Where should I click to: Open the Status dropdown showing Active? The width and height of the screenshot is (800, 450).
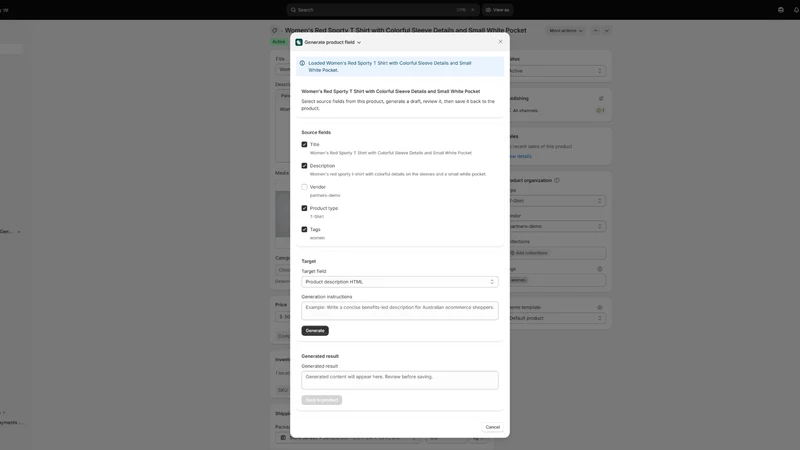[556, 71]
